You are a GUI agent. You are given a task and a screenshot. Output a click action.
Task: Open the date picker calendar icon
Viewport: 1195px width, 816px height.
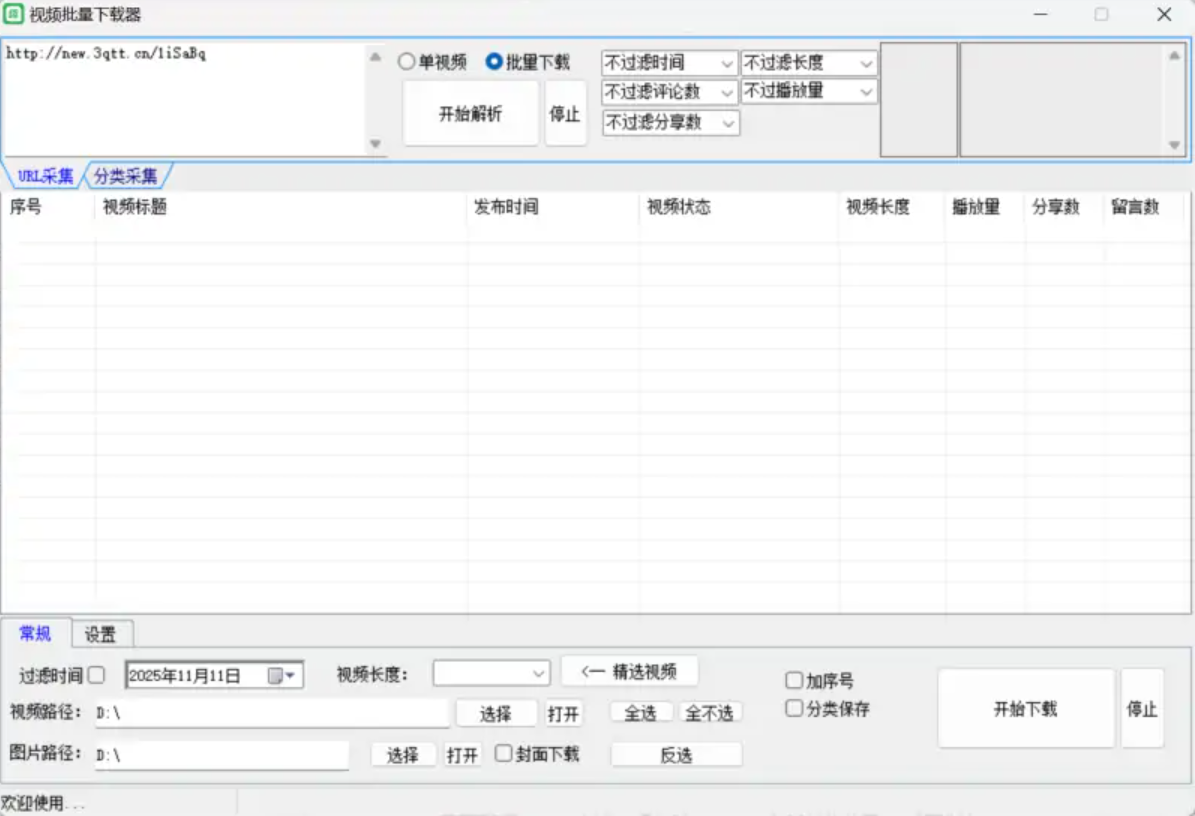tap(281, 676)
